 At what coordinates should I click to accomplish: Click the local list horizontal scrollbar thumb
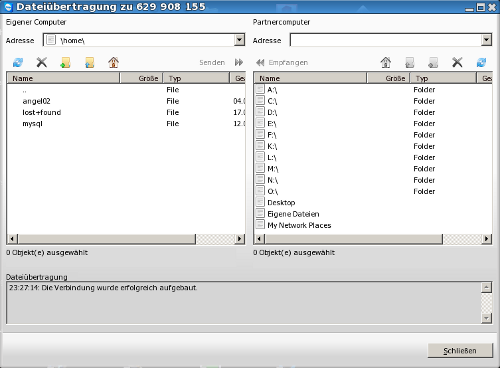coord(107,239)
